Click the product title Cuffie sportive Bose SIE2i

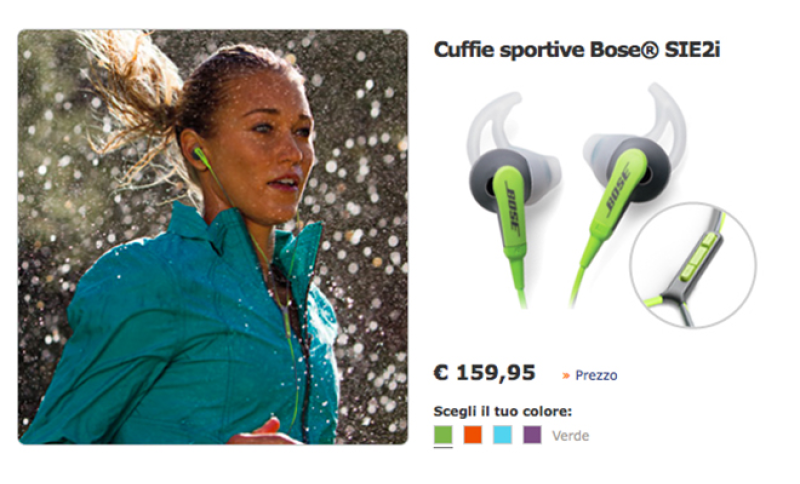577,50
